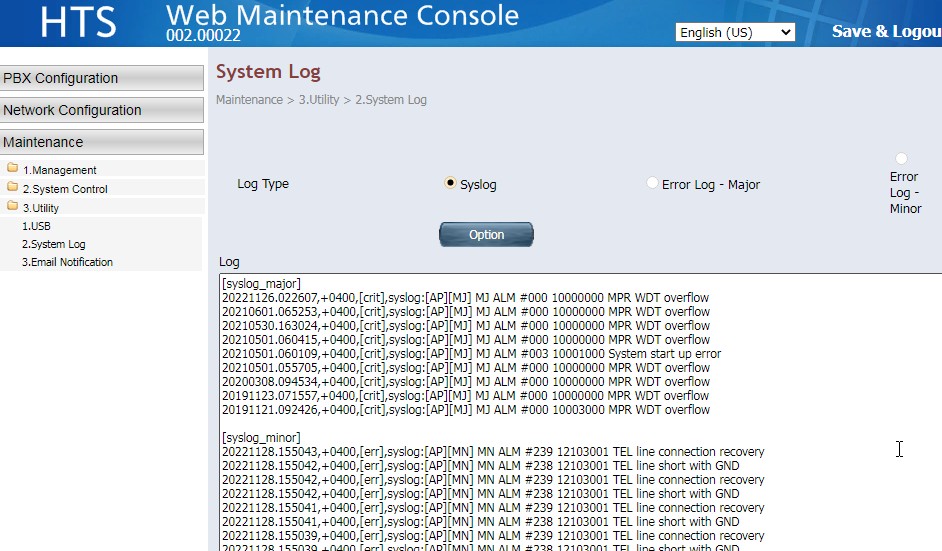Go to 3.Email Notification page
This screenshot has width=942, height=551.
pos(67,263)
